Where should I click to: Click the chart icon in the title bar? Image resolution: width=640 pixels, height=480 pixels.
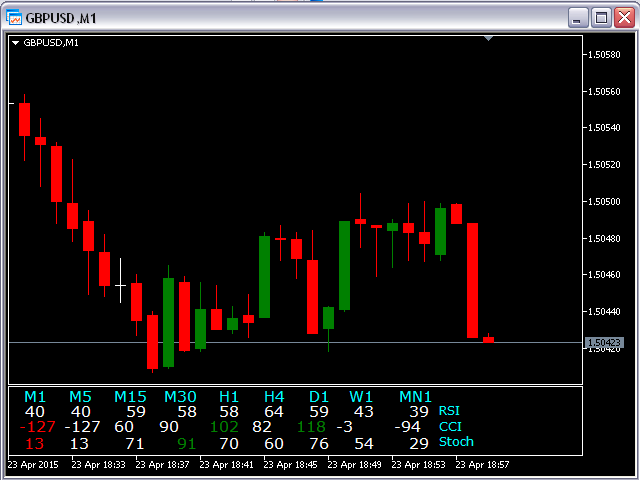[x=14, y=17]
